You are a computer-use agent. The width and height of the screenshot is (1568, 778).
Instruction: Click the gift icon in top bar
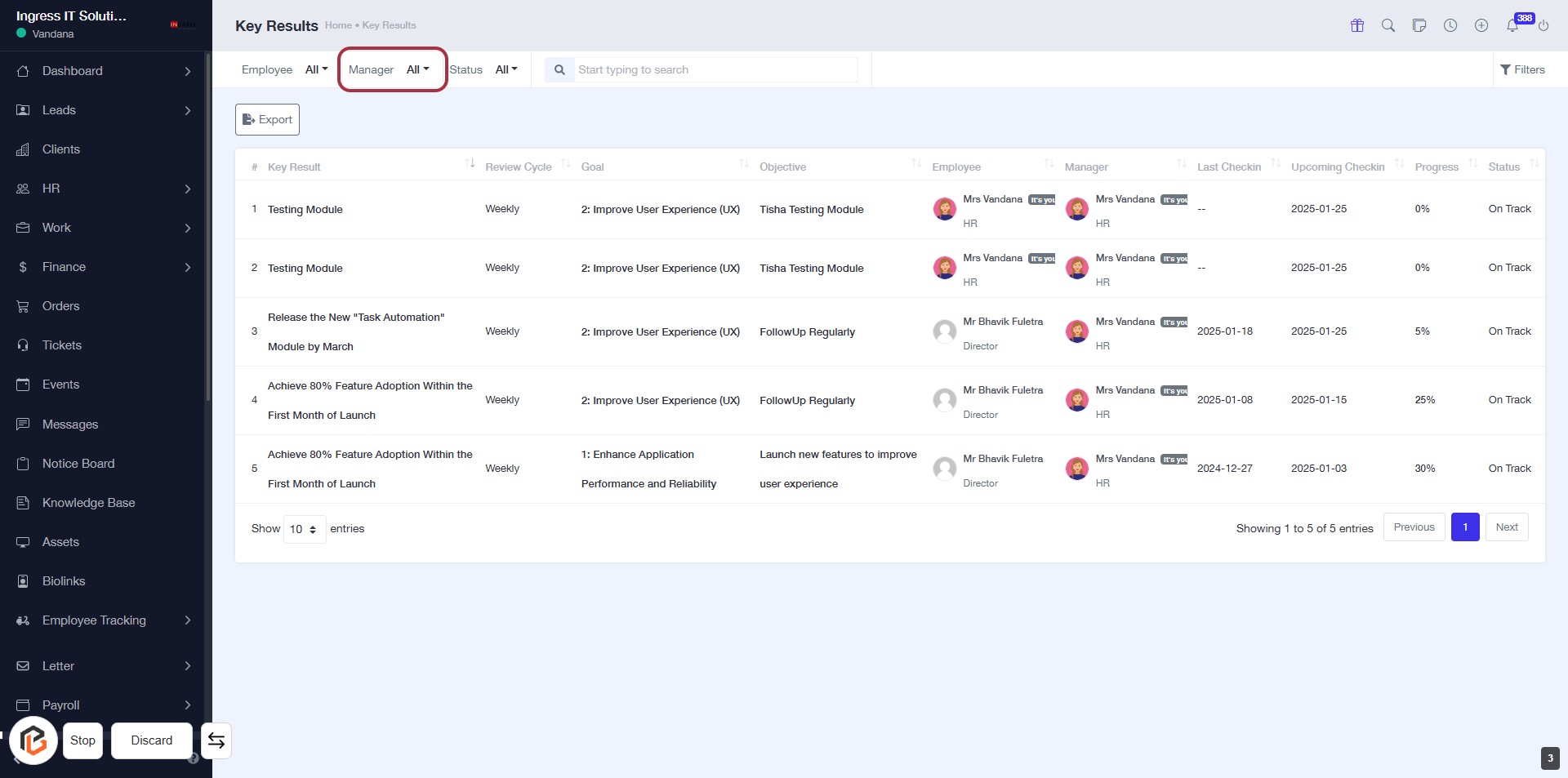(x=1356, y=25)
